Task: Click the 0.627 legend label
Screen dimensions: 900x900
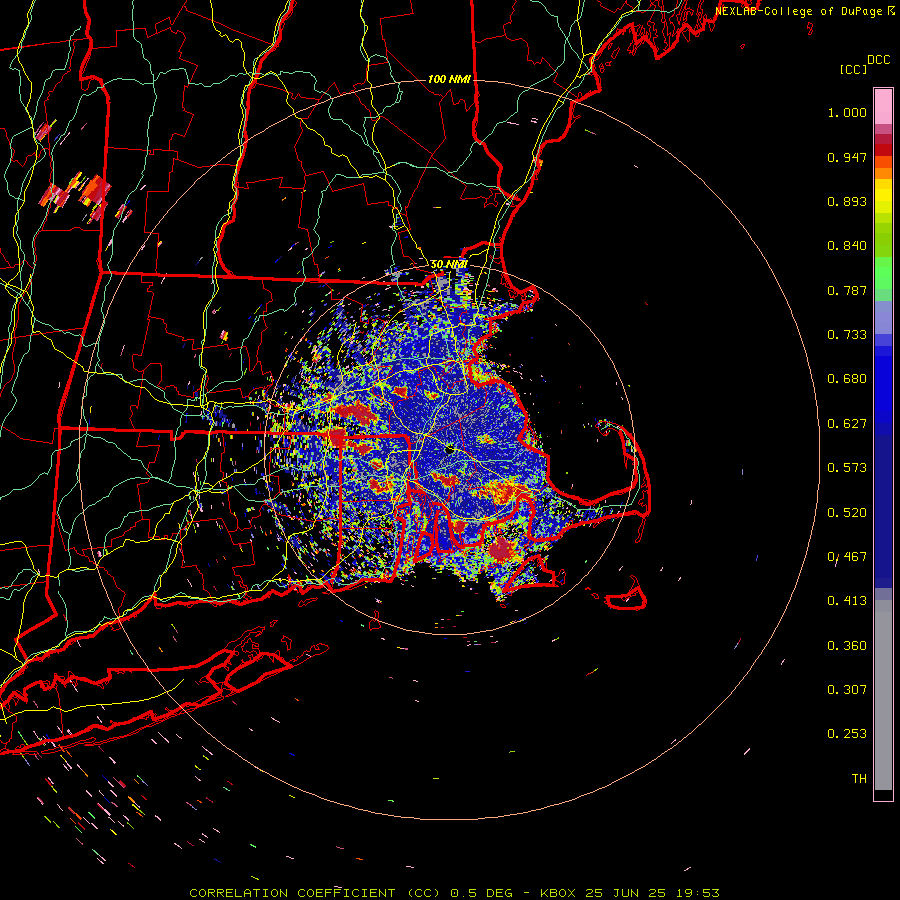Action: point(847,424)
